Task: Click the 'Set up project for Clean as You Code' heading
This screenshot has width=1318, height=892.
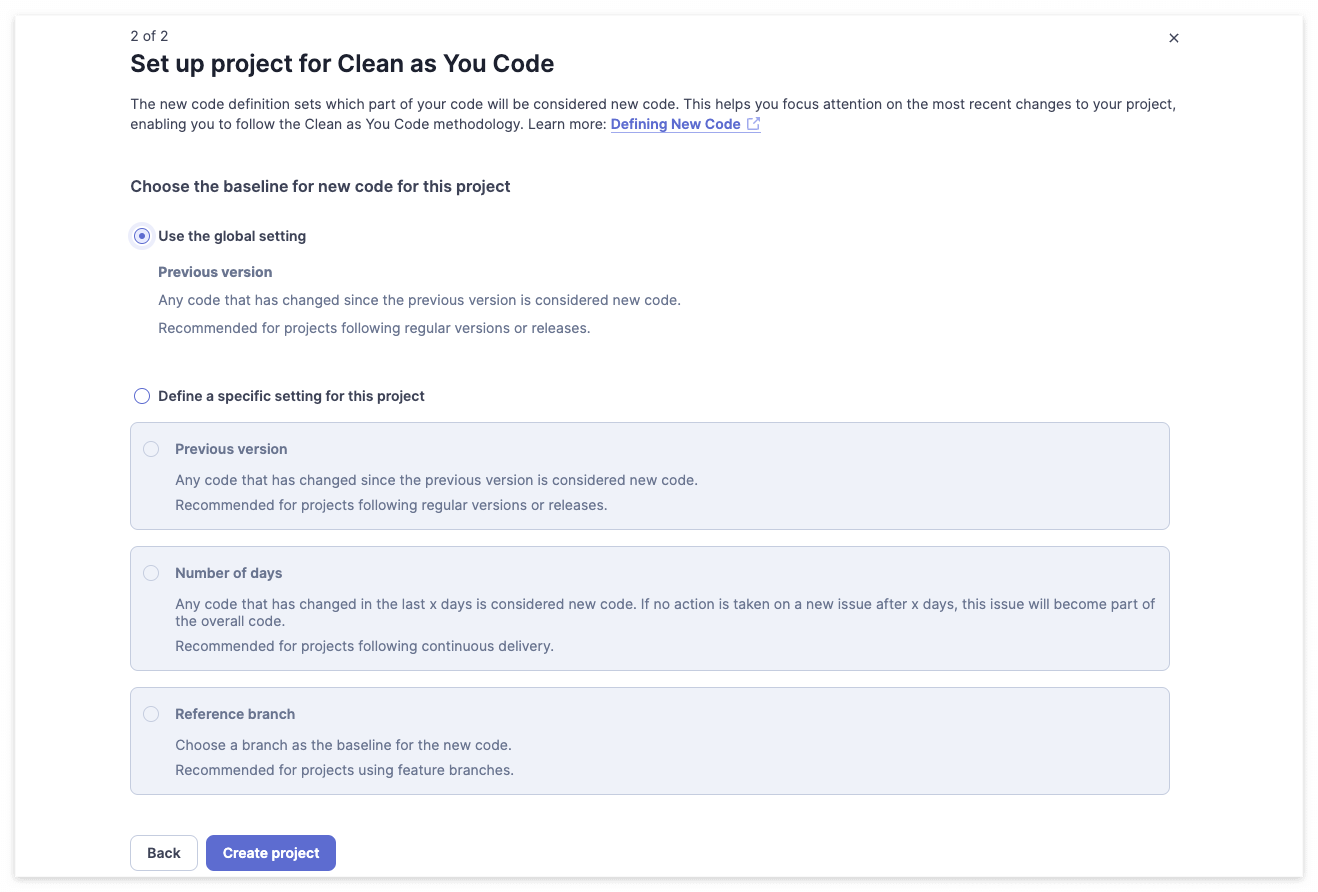Action: pos(342,64)
